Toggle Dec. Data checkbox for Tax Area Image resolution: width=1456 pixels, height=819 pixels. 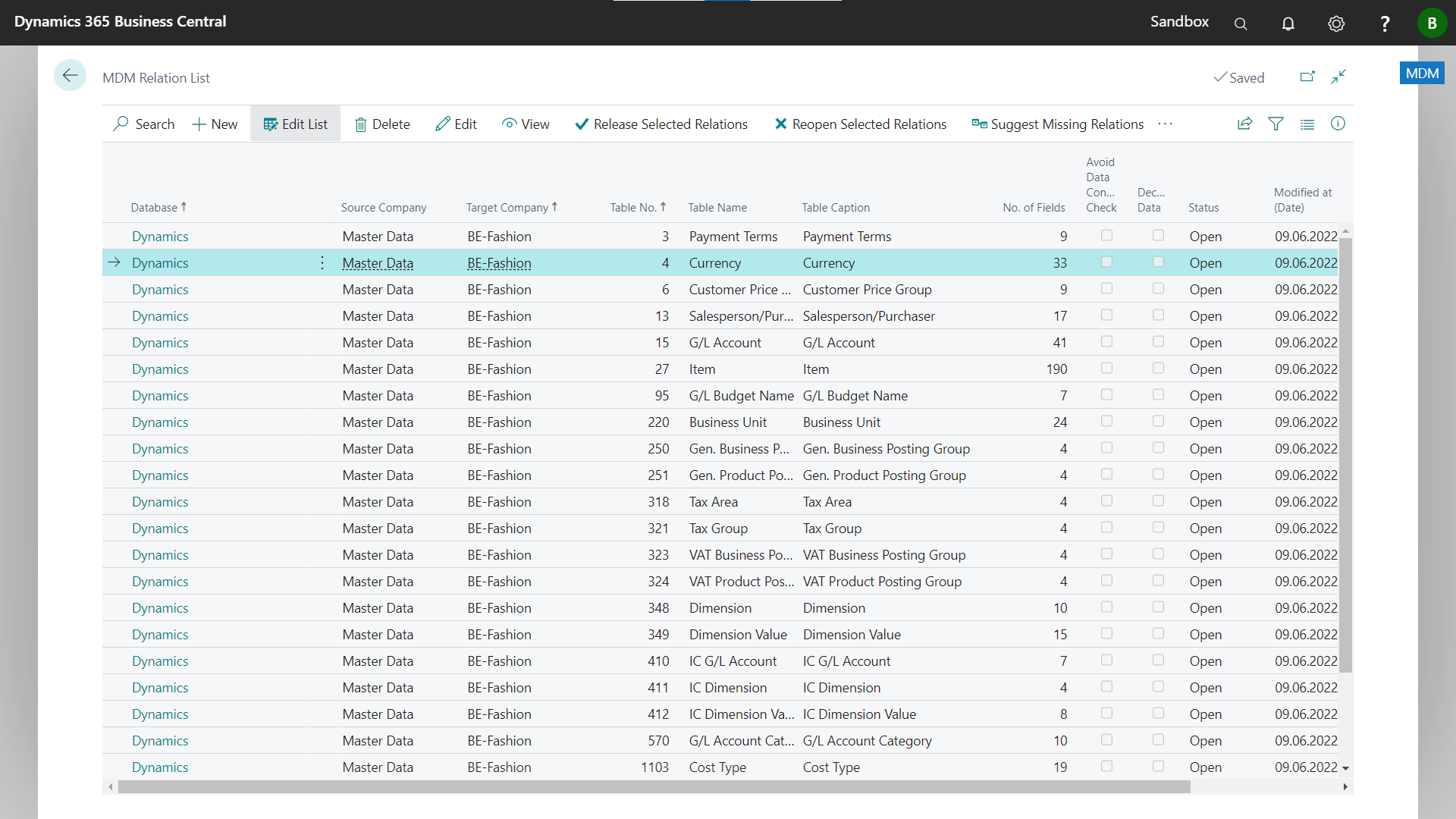pyautogui.click(x=1158, y=500)
